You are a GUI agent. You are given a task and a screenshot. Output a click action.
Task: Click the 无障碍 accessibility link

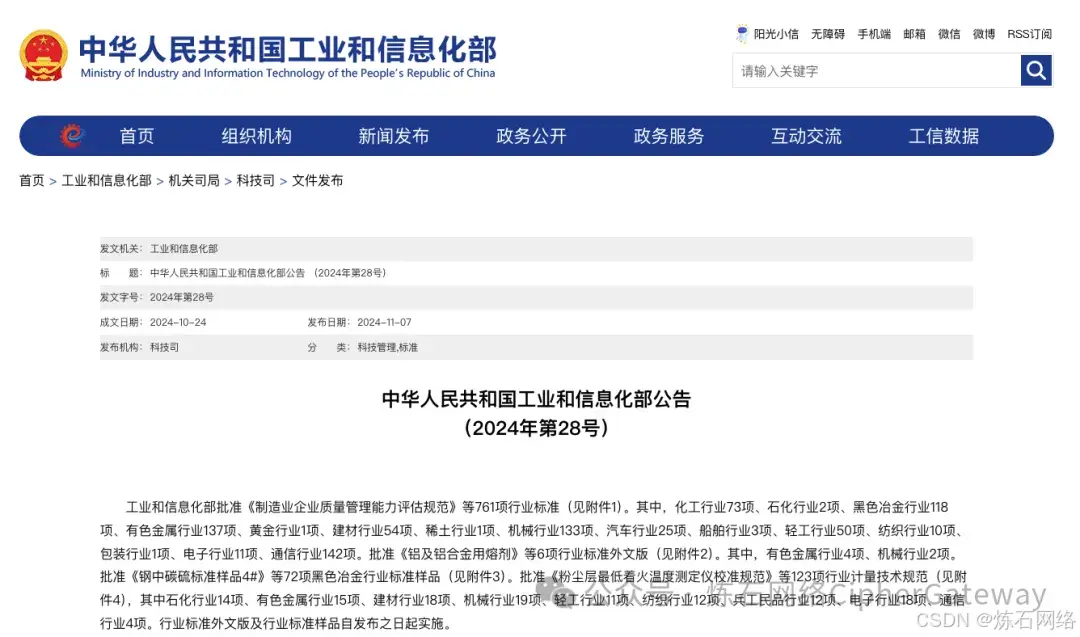[827, 34]
